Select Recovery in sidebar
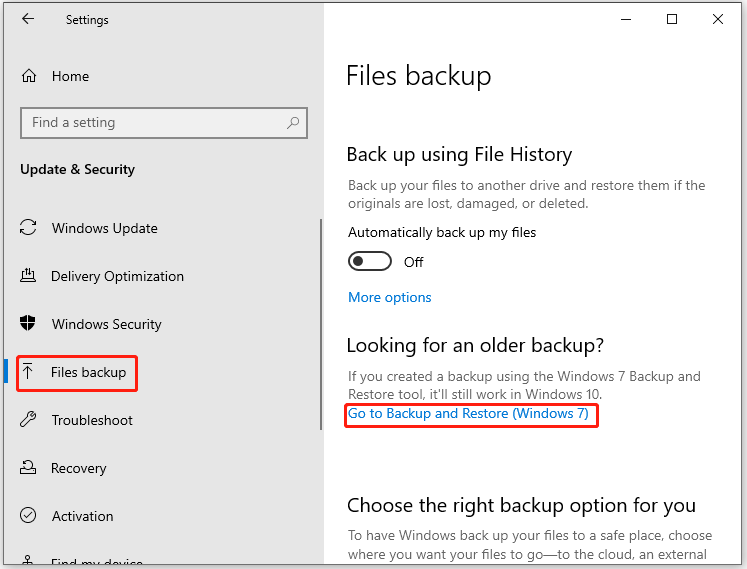Viewport: 747px width, 569px height. point(78,468)
